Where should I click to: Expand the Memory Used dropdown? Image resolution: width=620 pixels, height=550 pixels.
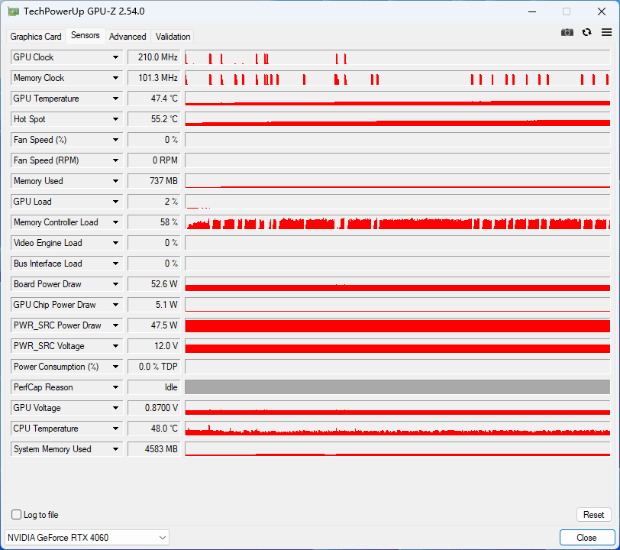(x=115, y=181)
